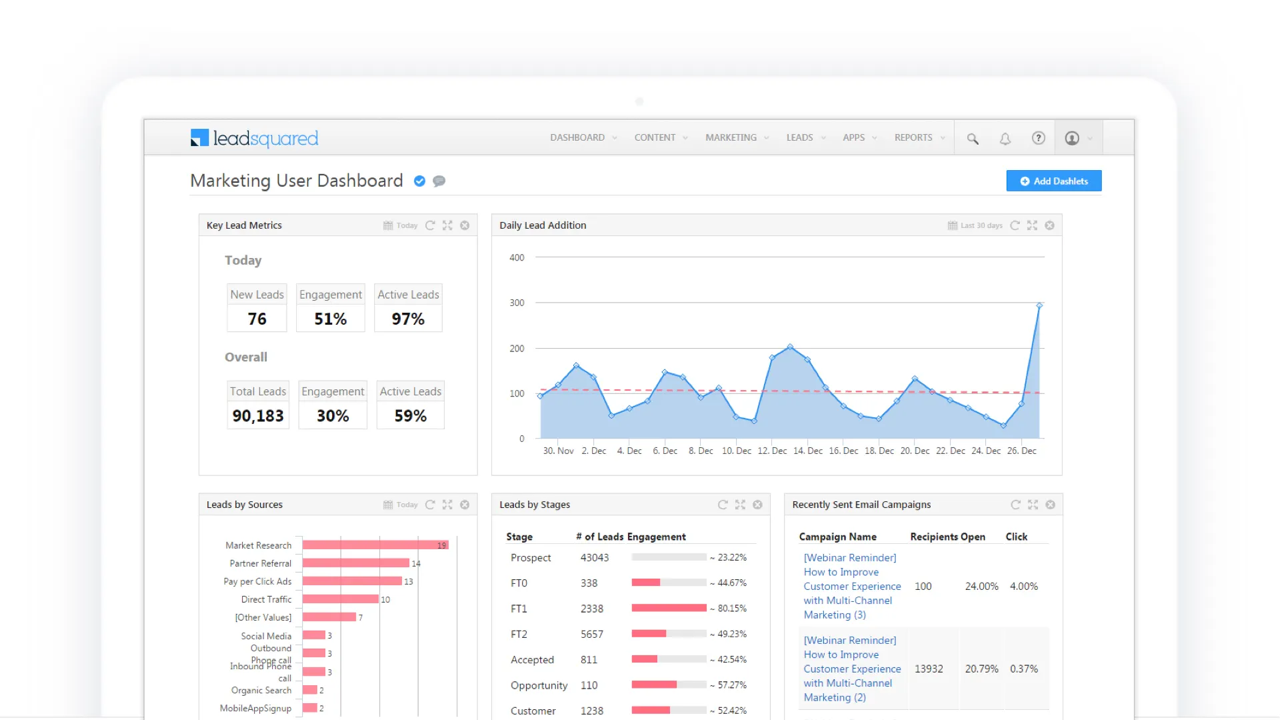
Task: Click the New Leads 76 metric
Action: [257, 308]
